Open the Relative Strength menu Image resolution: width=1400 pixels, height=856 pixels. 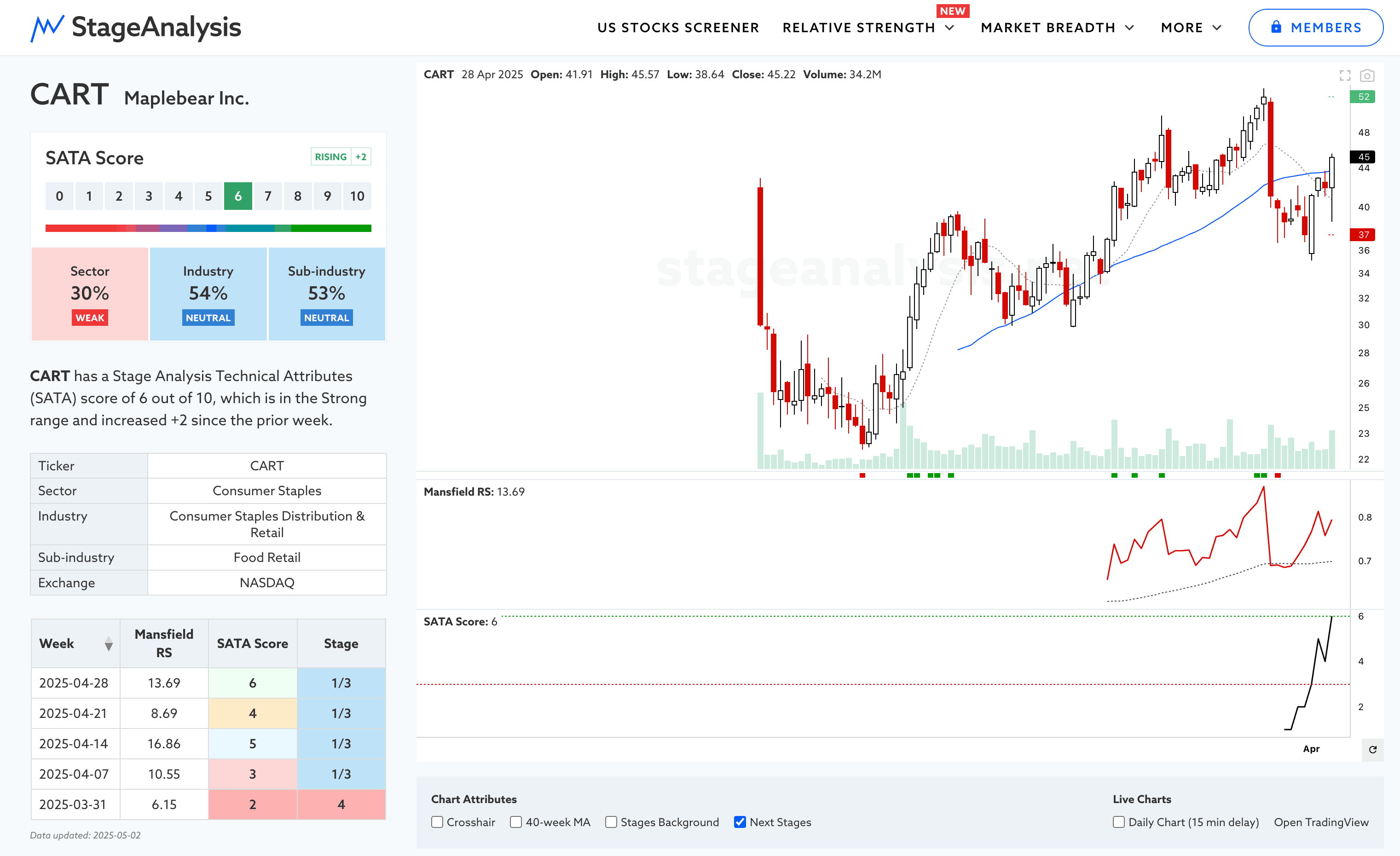click(858, 28)
